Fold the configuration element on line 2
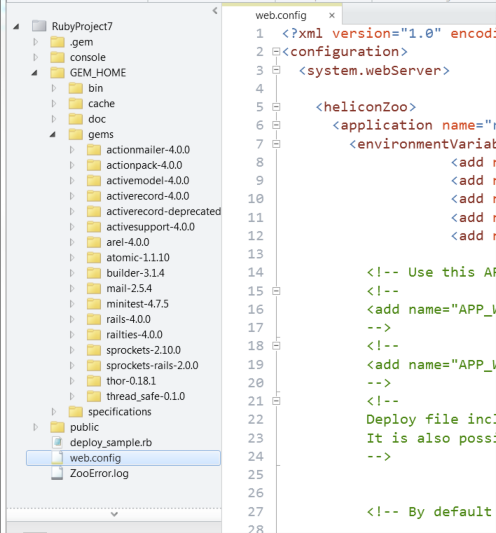This screenshot has height=533, width=496. coord(276,52)
